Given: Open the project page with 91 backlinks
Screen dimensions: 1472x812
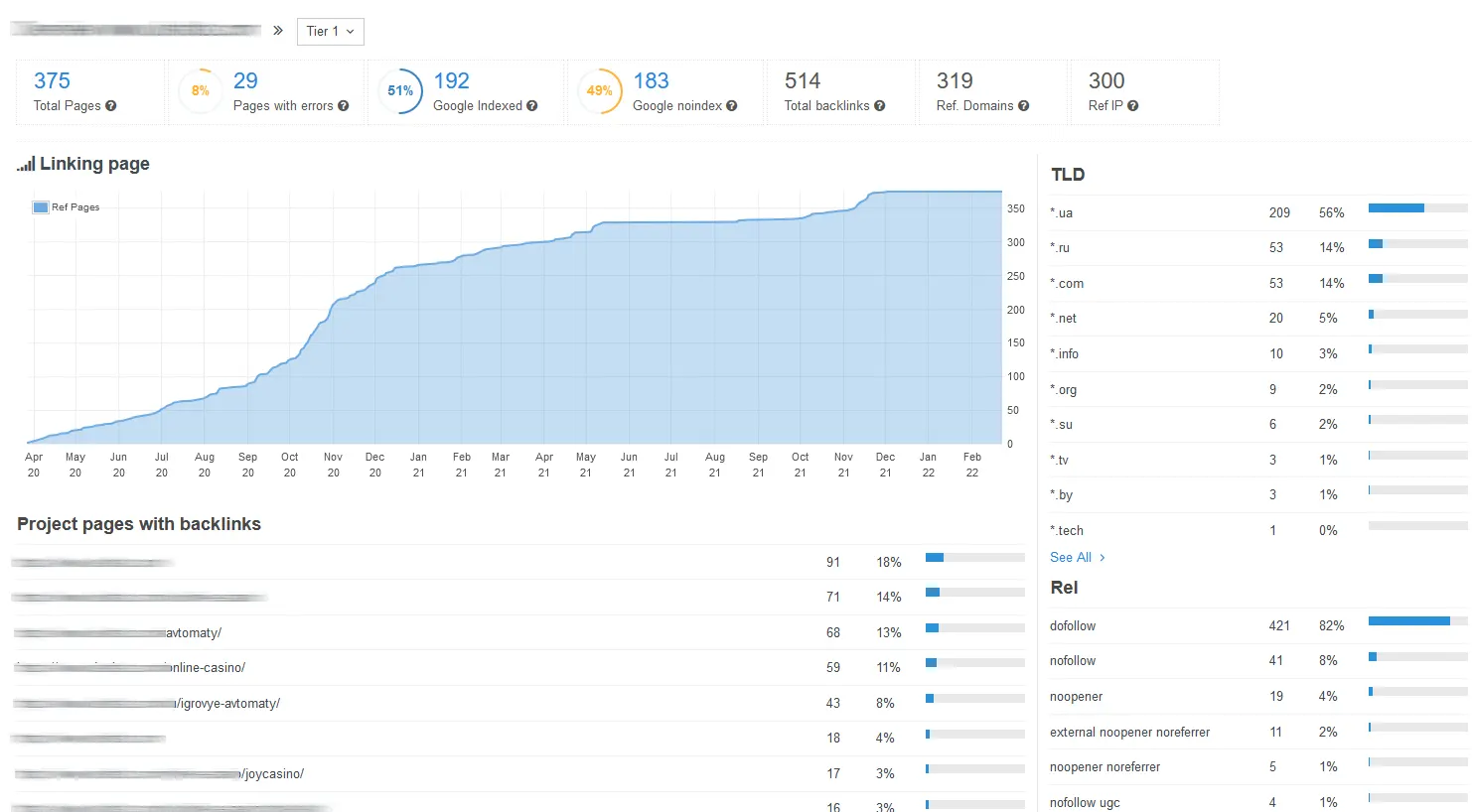Looking at the screenshot, I should [x=93, y=563].
